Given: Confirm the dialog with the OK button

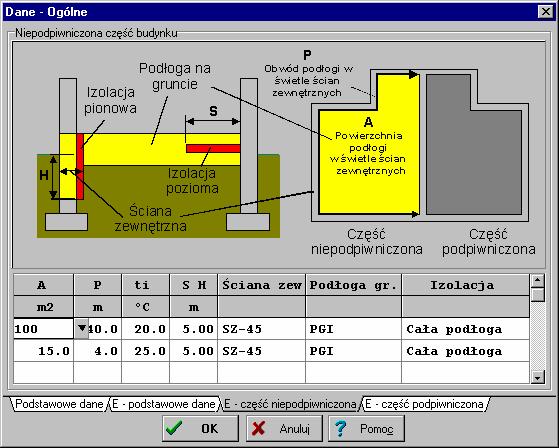Looking at the screenshot, I should (x=200, y=428).
